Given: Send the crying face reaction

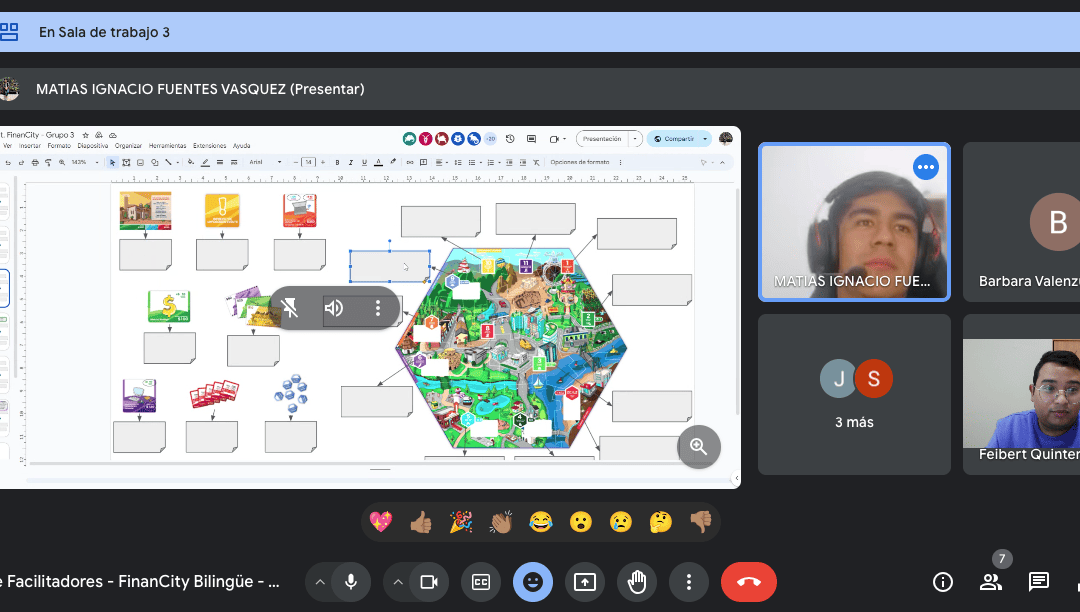Looking at the screenshot, I should 621,523.
